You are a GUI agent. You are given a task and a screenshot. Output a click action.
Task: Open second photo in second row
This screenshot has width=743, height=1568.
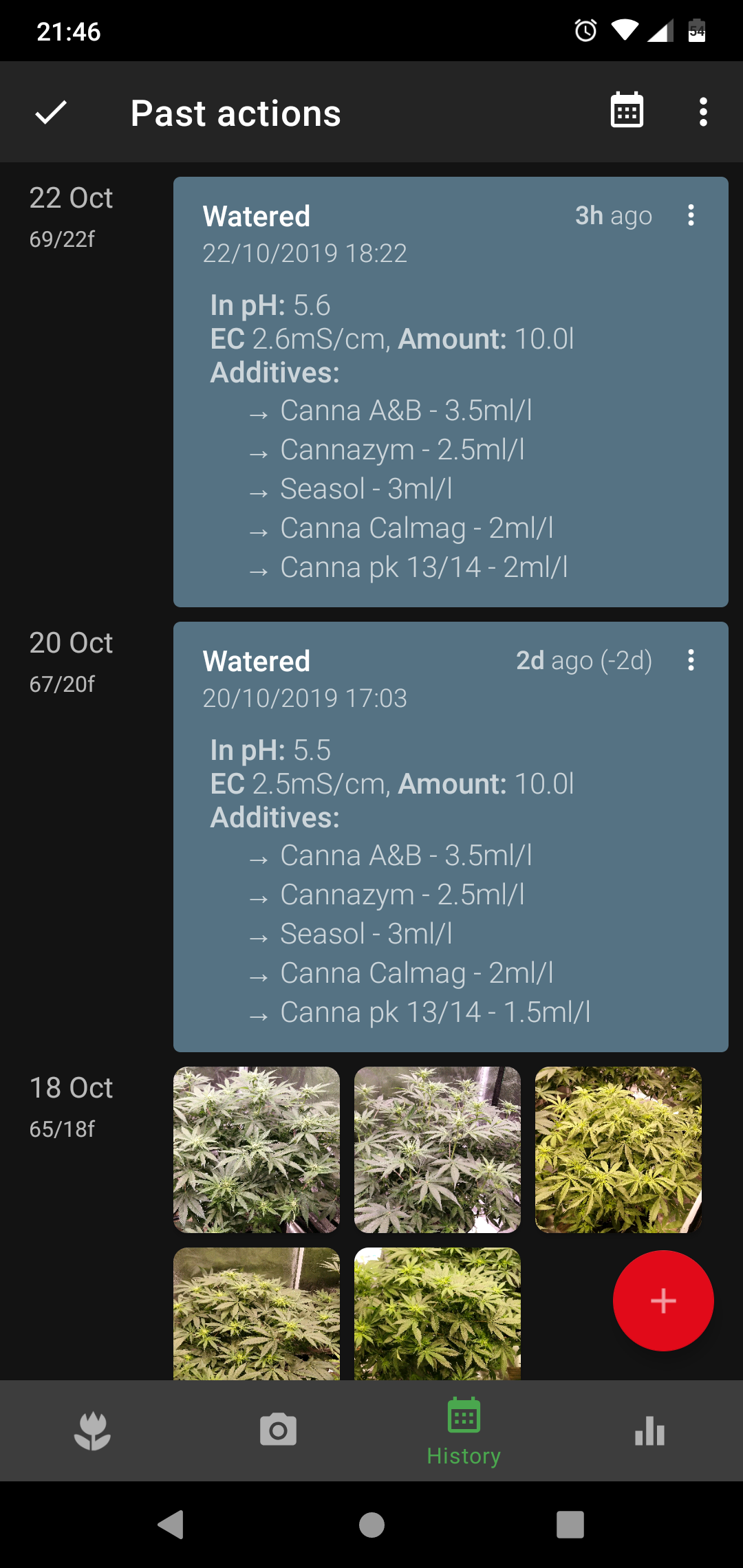[x=437, y=1314]
